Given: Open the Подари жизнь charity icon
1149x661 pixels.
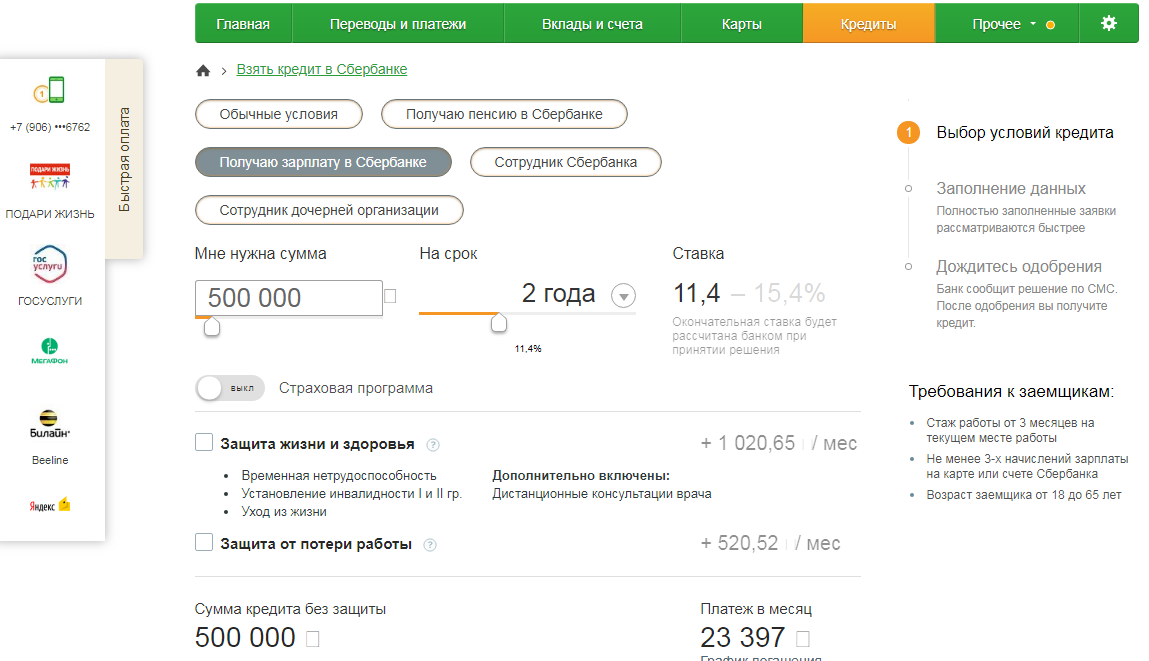Looking at the screenshot, I should 49,178.
